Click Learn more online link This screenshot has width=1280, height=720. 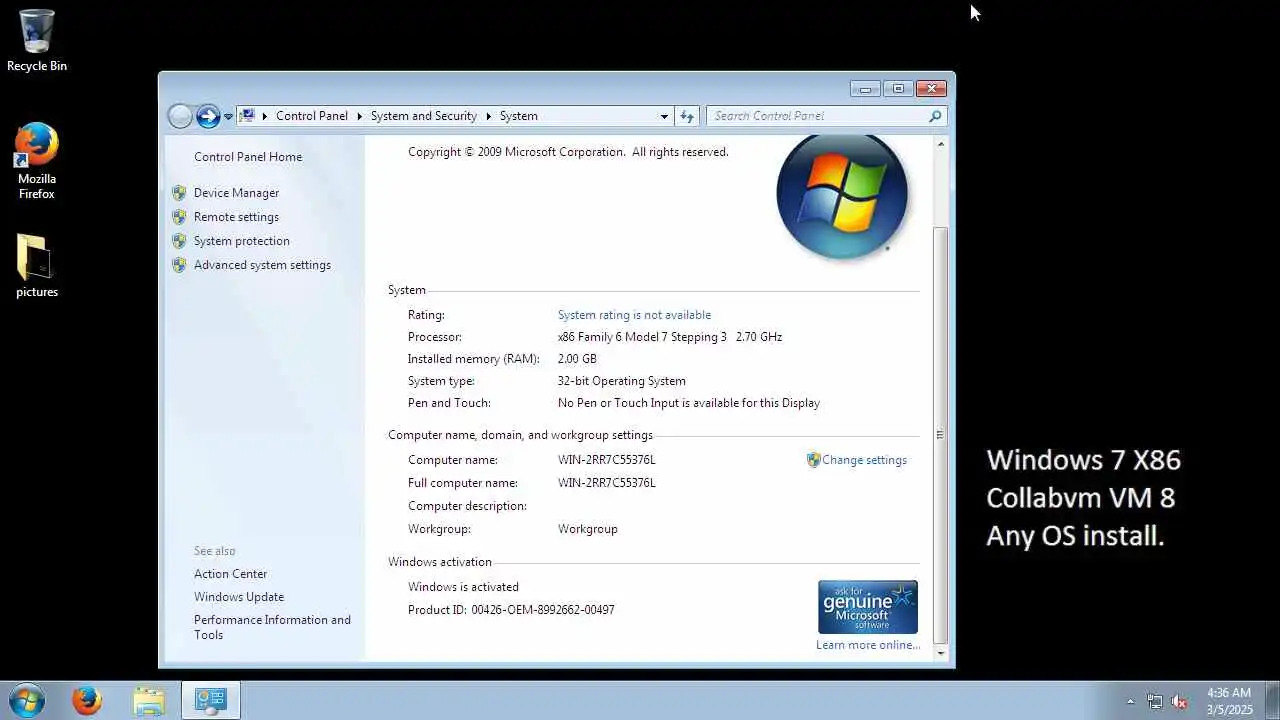[868, 645]
